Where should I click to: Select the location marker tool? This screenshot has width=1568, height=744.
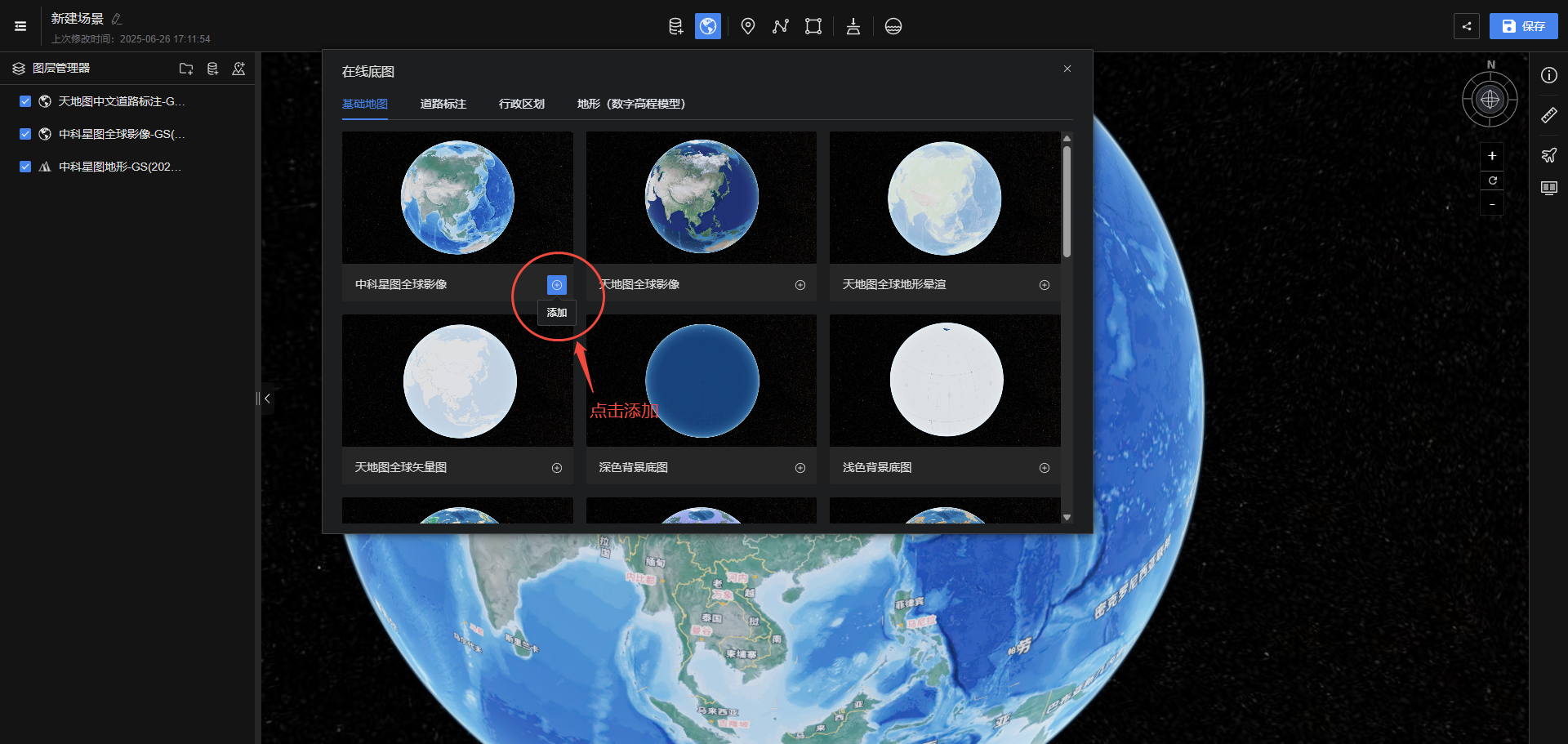tap(747, 26)
